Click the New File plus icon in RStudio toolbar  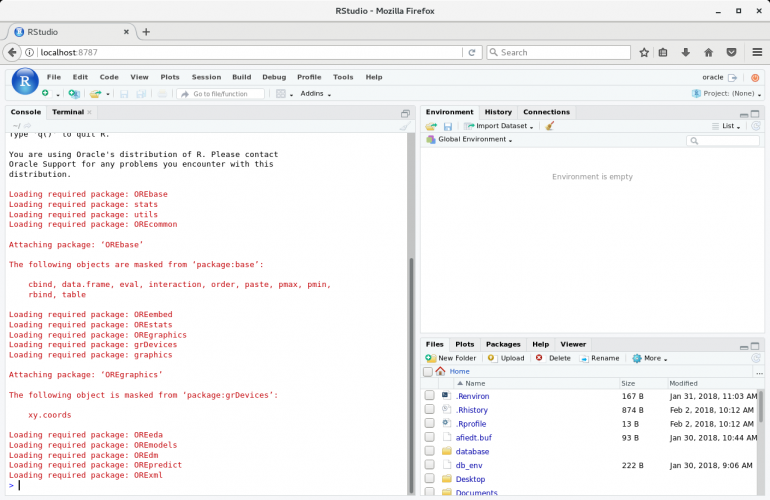coord(46,93)
